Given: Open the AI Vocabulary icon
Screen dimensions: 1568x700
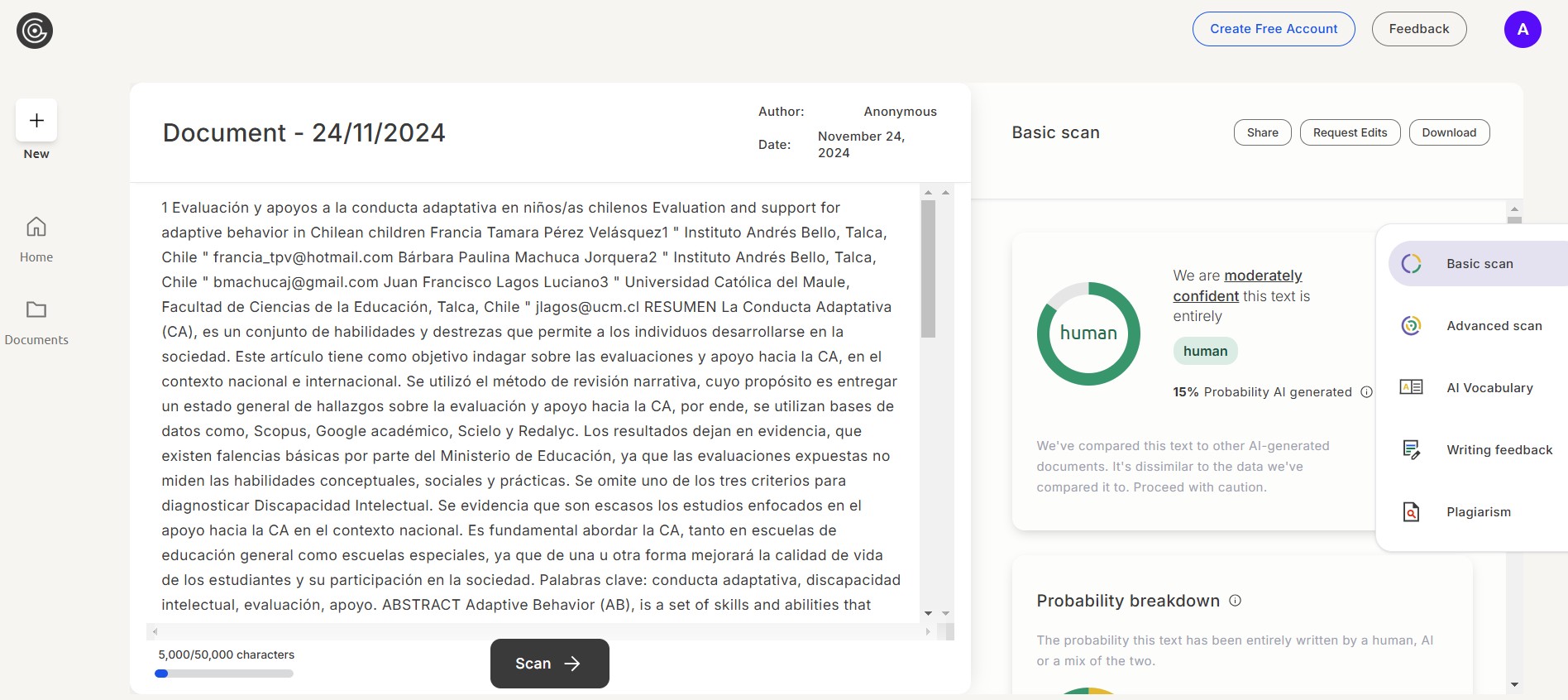Looking at the screenshot, I should point(1411,387).
